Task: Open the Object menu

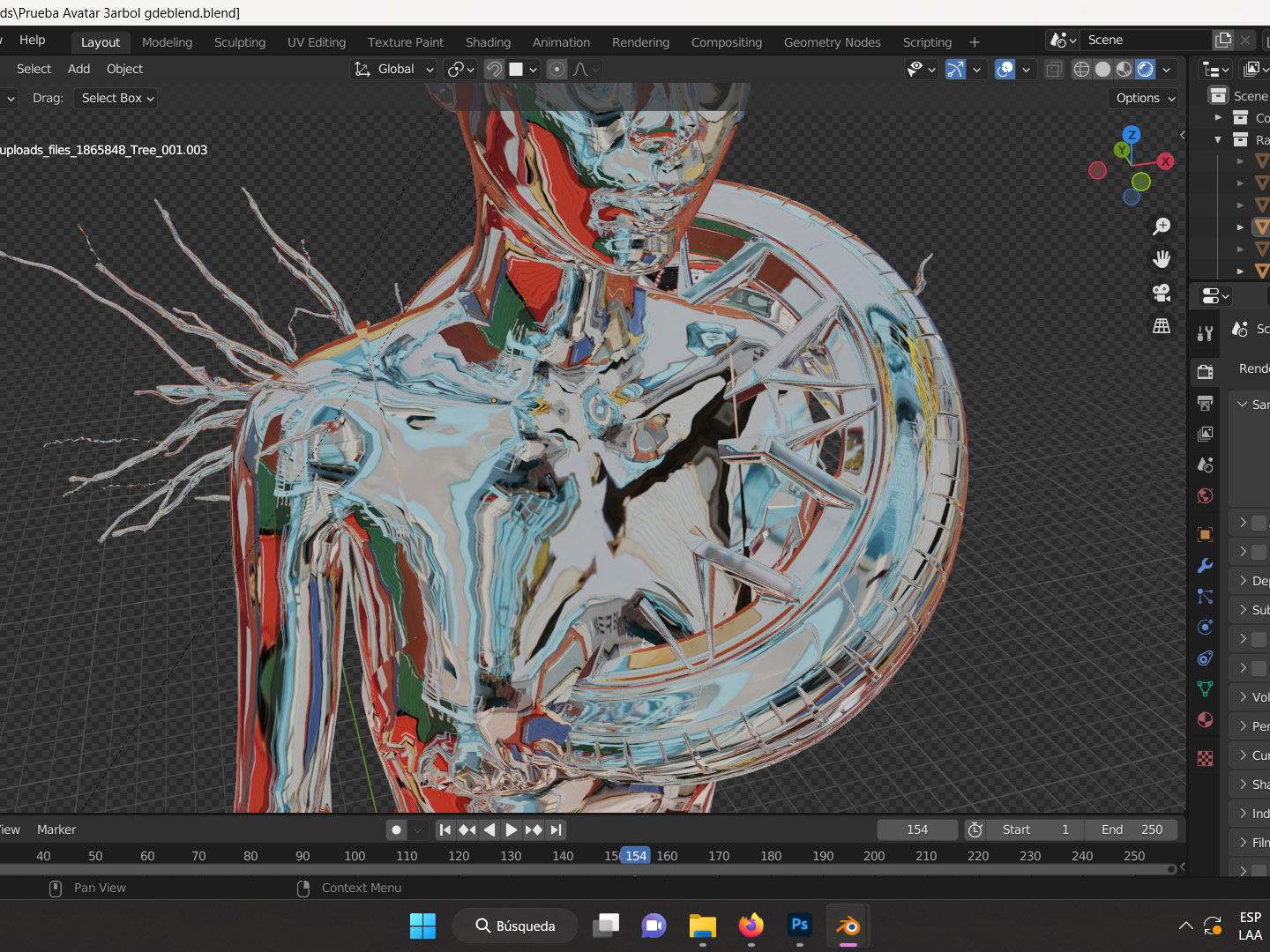Action: [x=124, y=69]
